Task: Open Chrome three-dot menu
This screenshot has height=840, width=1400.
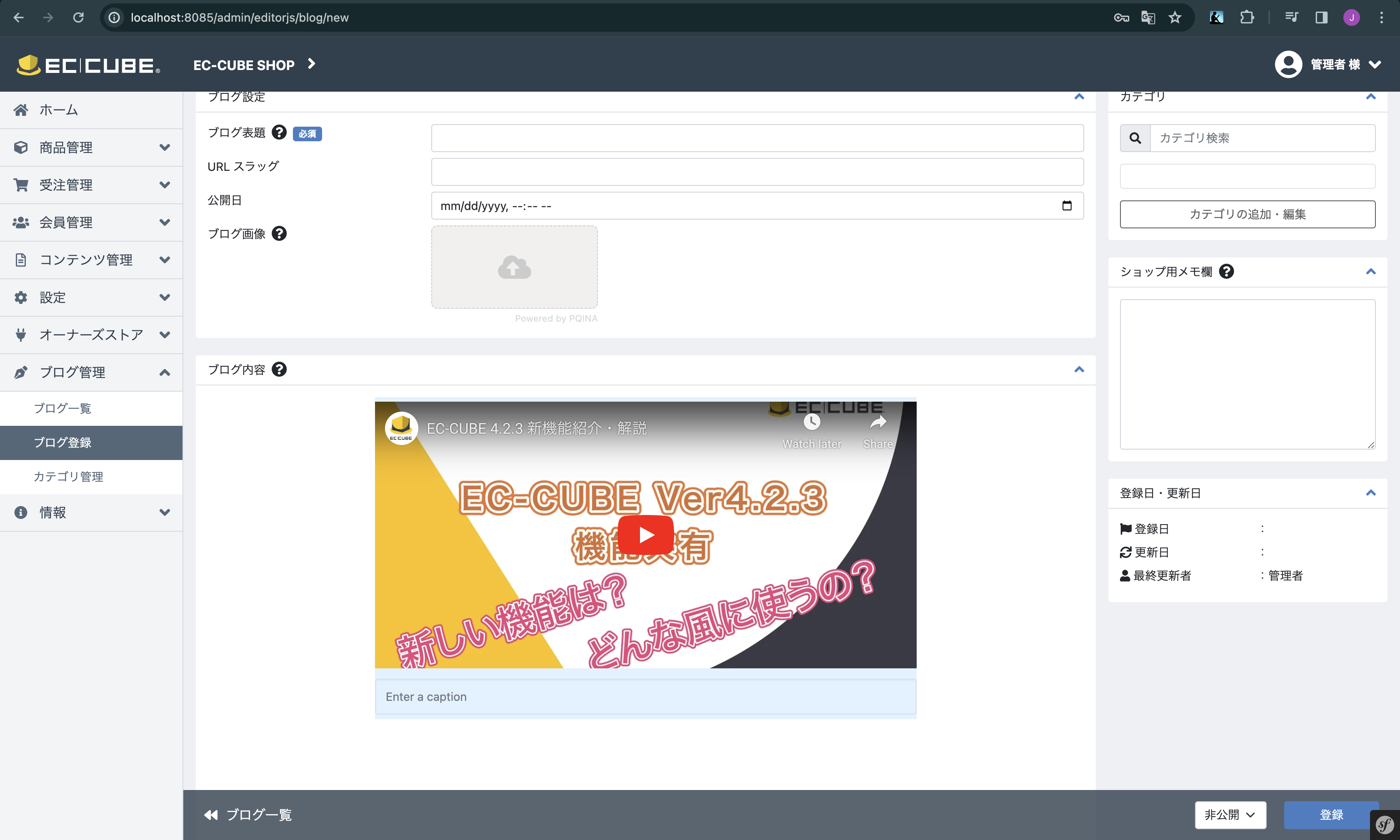Action: coord(1381,17)
